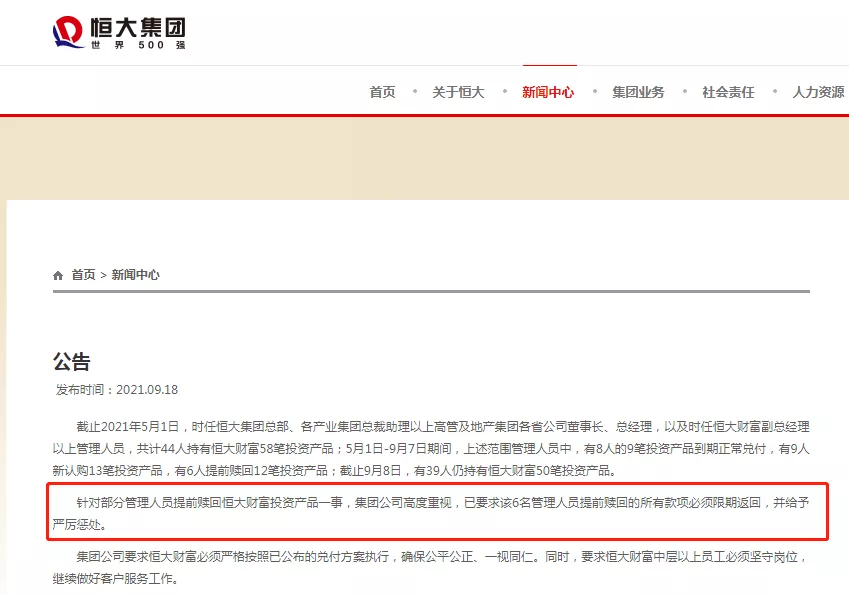Click the 世界500强 tagline under the logo
The height and width of the screenshot is (595, 849).
point(139,45)
